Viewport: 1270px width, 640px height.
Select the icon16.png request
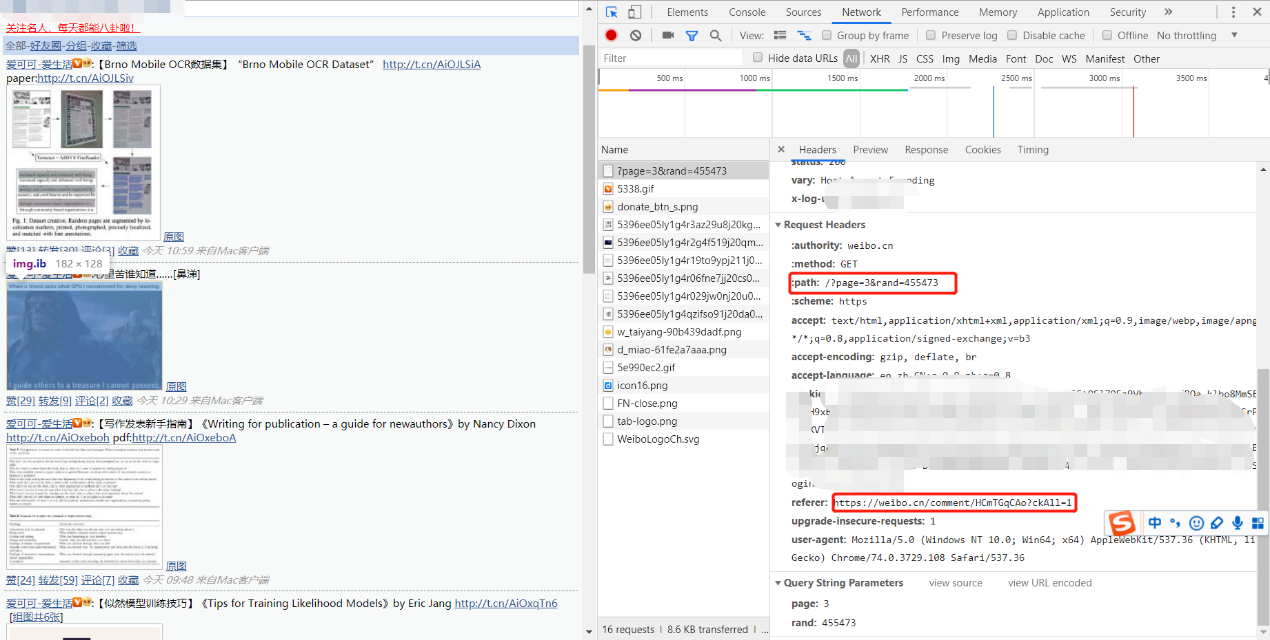click(x=683, y=385)
